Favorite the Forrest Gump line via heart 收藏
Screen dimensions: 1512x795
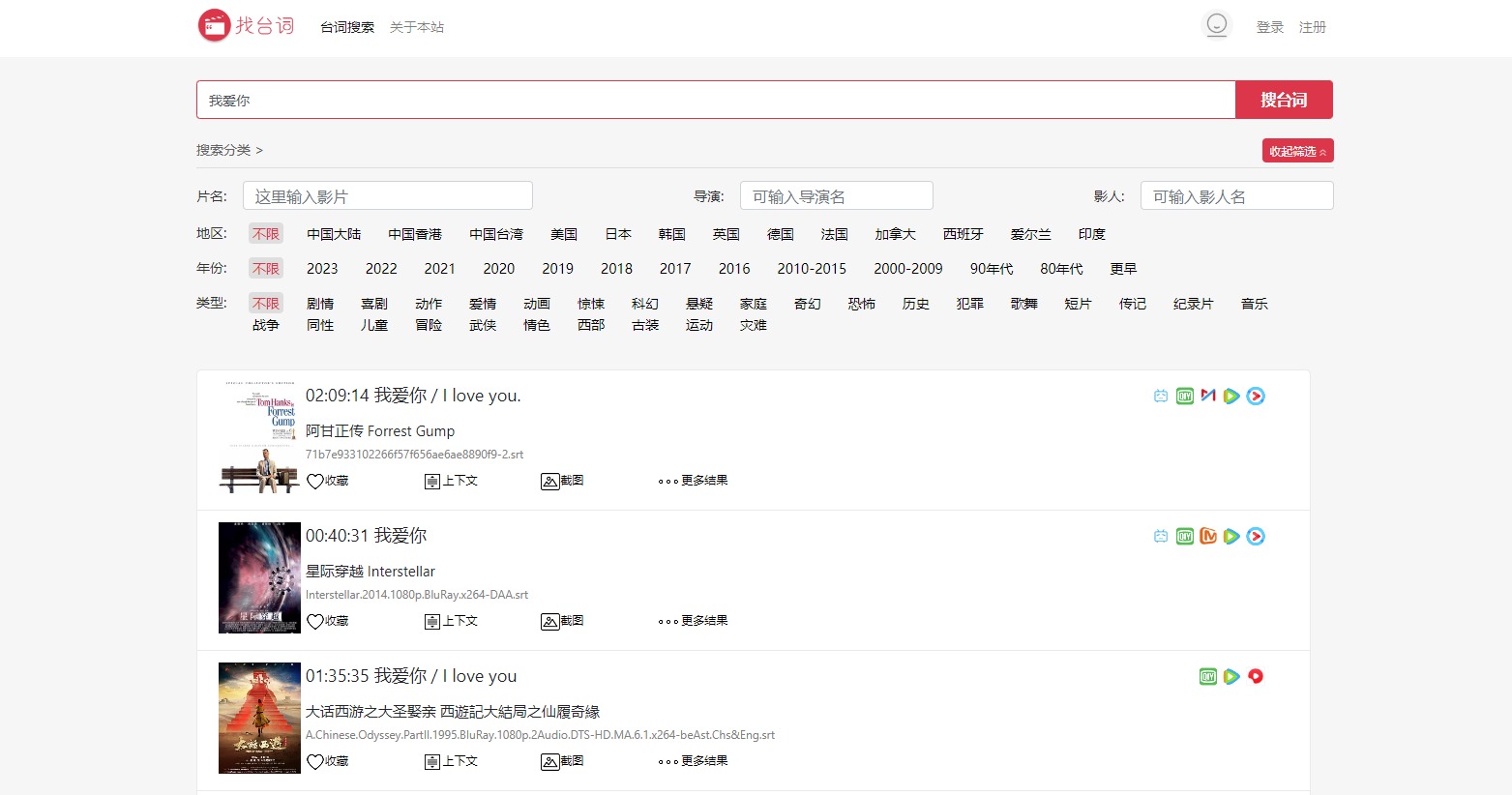click(x=328, y=481)
